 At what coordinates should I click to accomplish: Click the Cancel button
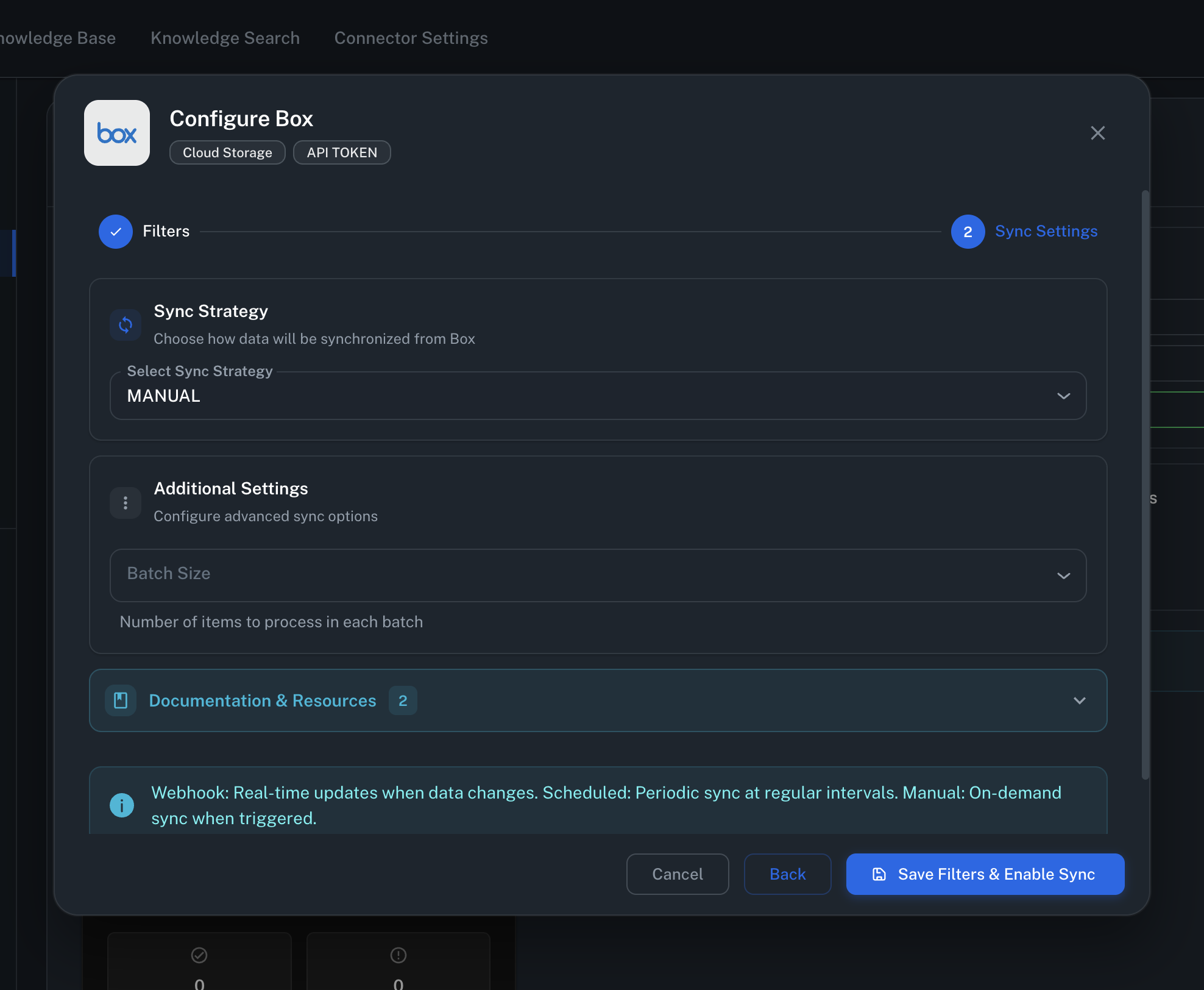[677, 874]
